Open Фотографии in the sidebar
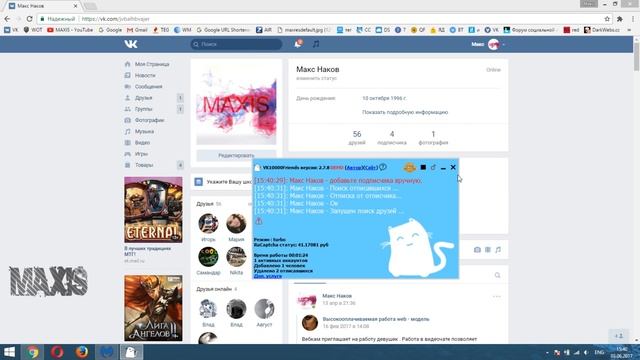Image resolution: width=640 pixels, height=360 pixels. [149, 120]
